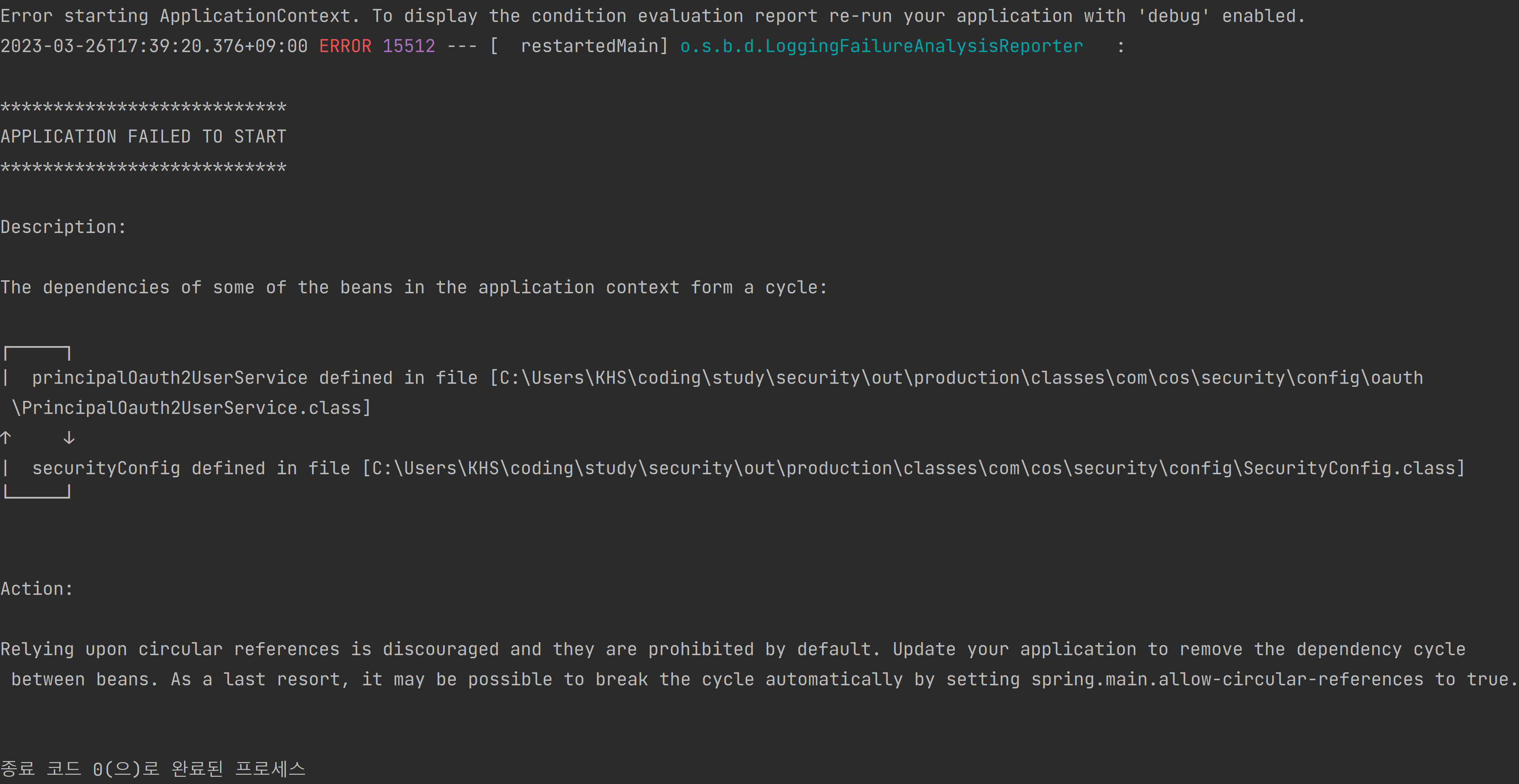Image resolution: width=1519 pixels, height=784 pixels.
Task: Click the "form a cycle:" description text
Action: 758,288
